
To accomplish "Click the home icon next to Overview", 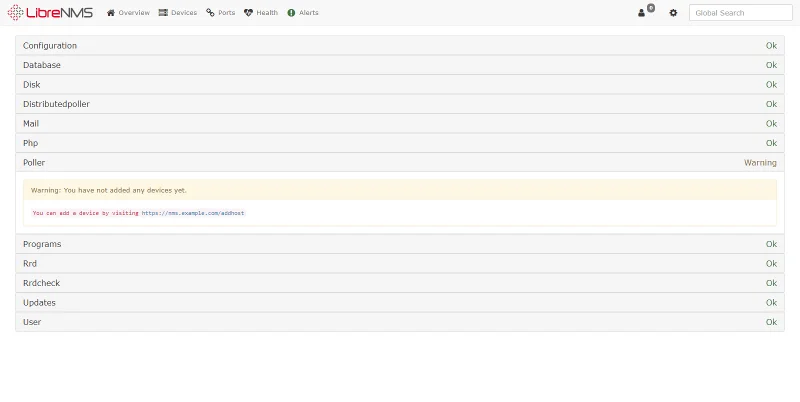I will click(111, 13).
